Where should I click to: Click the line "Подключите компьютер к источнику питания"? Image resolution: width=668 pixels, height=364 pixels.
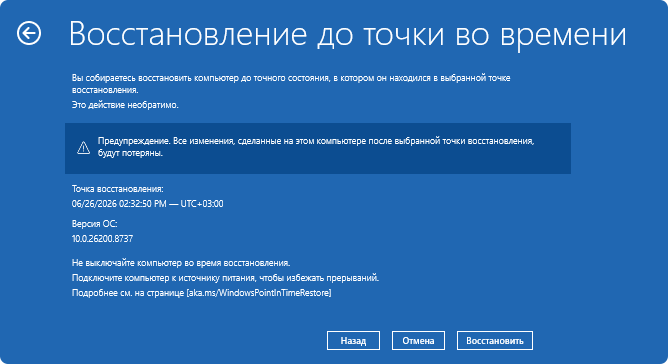point(225,278)
